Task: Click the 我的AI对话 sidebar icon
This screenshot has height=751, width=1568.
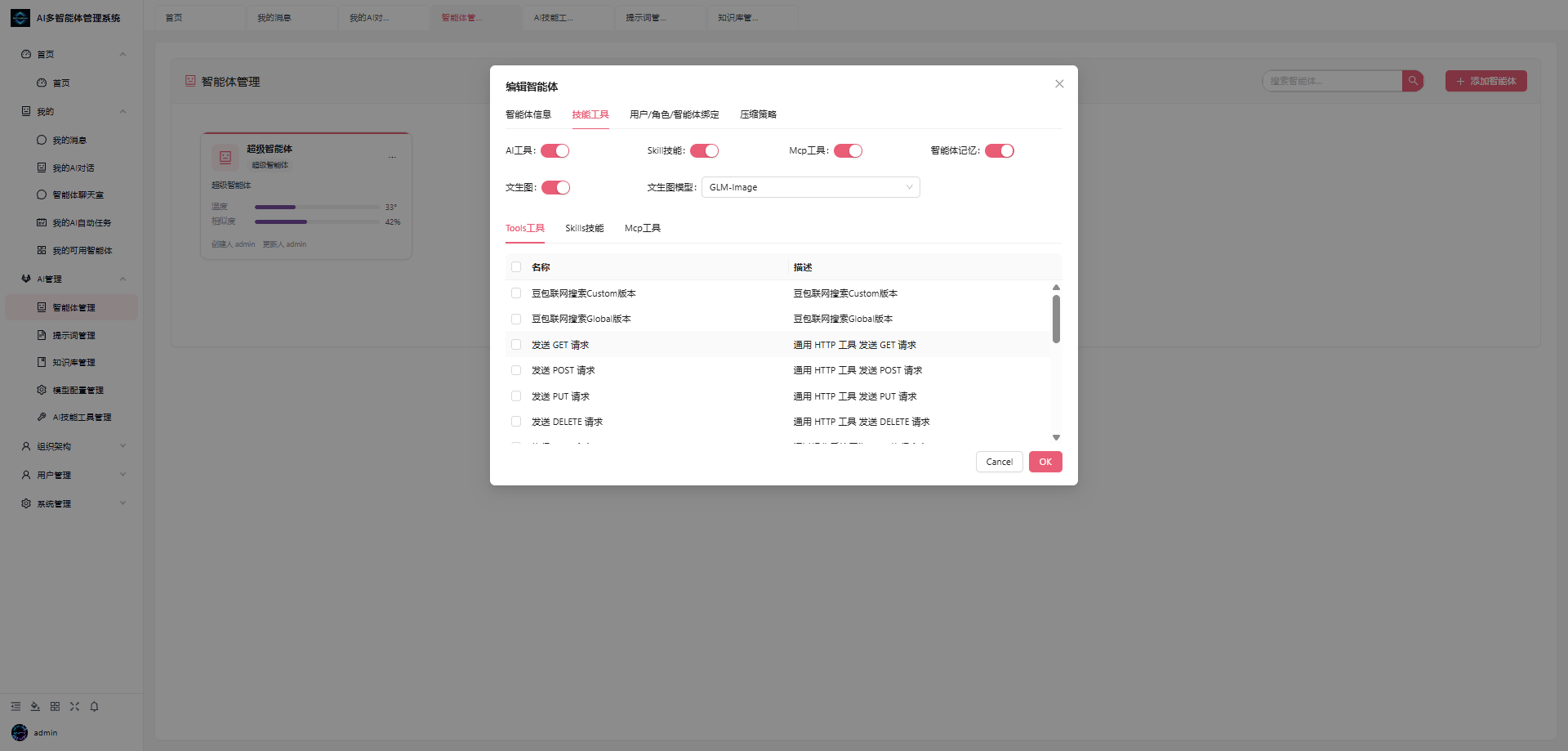Action: 42,168
